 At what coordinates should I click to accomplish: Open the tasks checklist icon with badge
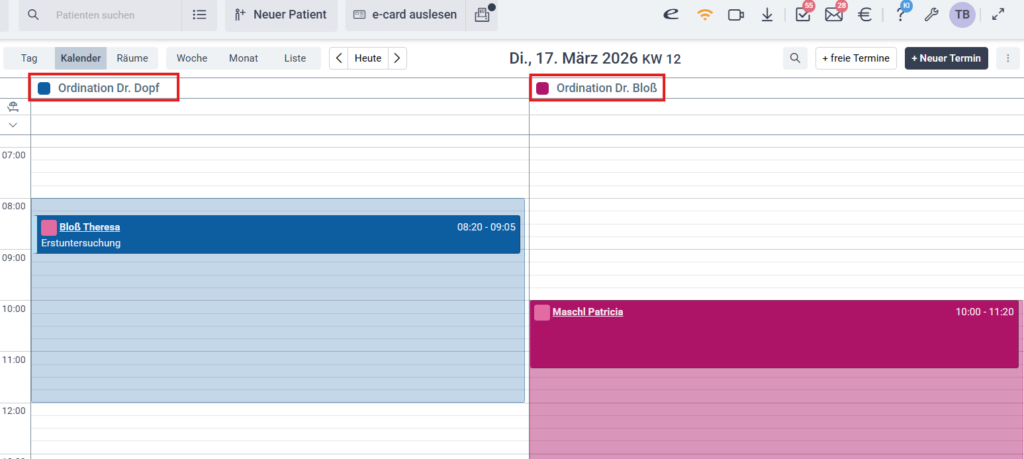tap(803, 15)
